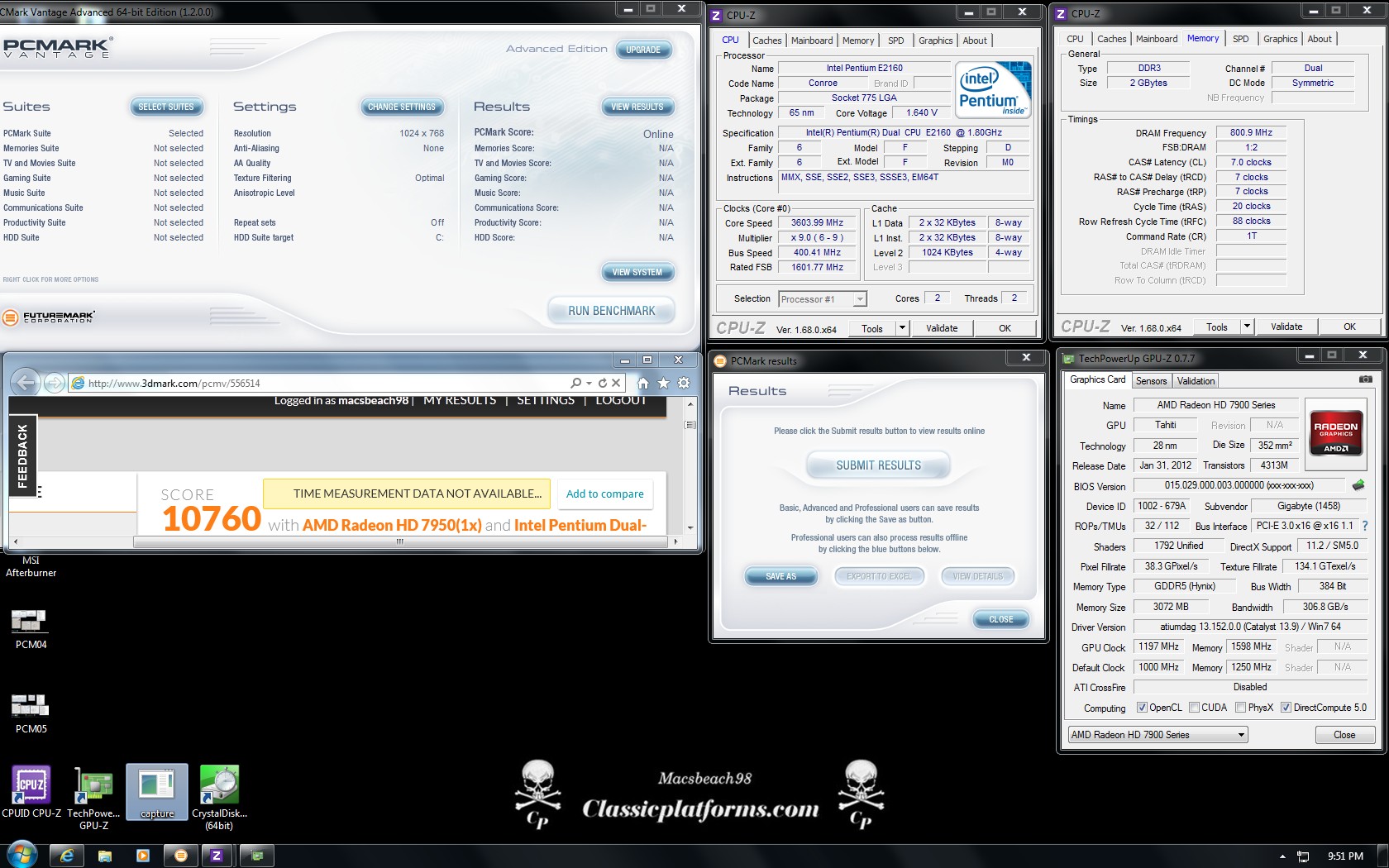
Task: Open the CrystalDisk (64bit) desktop icon
Action: click(x=220, y=798)
